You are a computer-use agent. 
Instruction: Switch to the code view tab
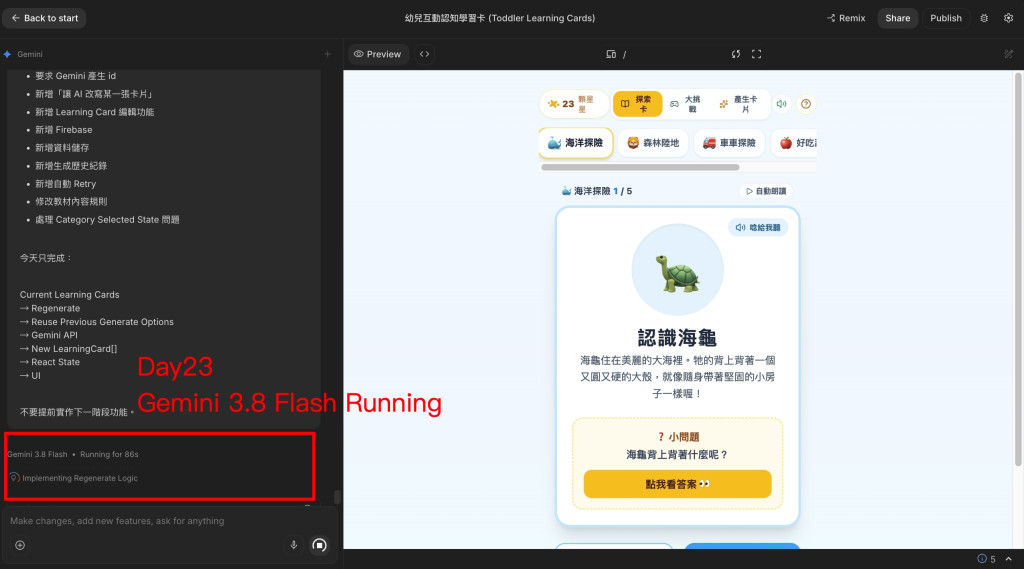(424, 54)
